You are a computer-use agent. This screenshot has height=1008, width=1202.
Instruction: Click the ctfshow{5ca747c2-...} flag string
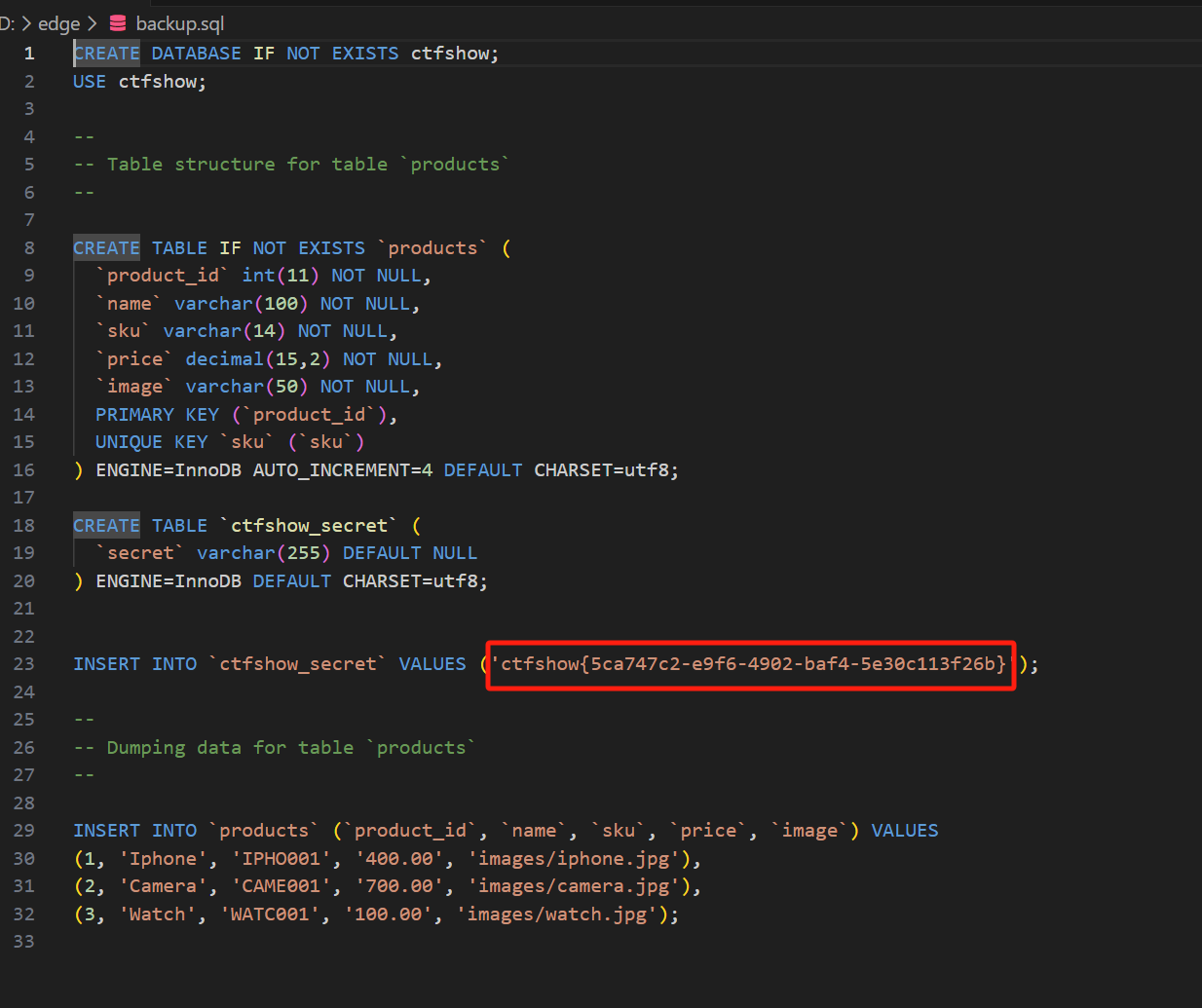click(753, 664)
